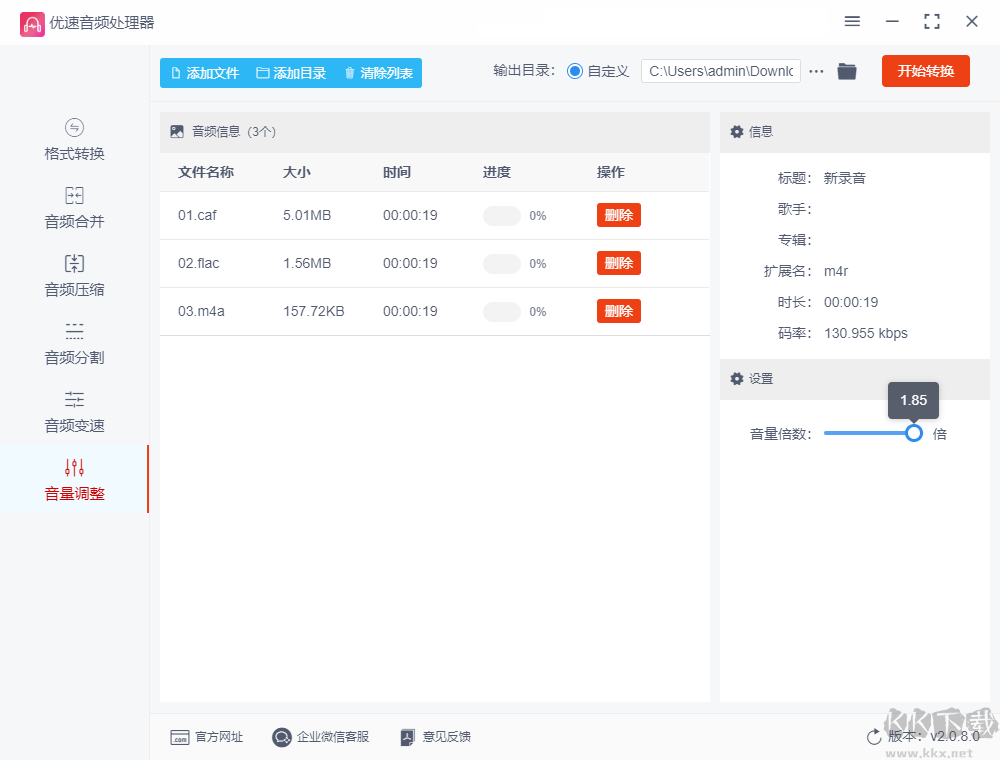The image size is (1000, 760).
Task: Click the 开始转换 start conversion button
Action: pyautogui.click(x=925, y=71)
